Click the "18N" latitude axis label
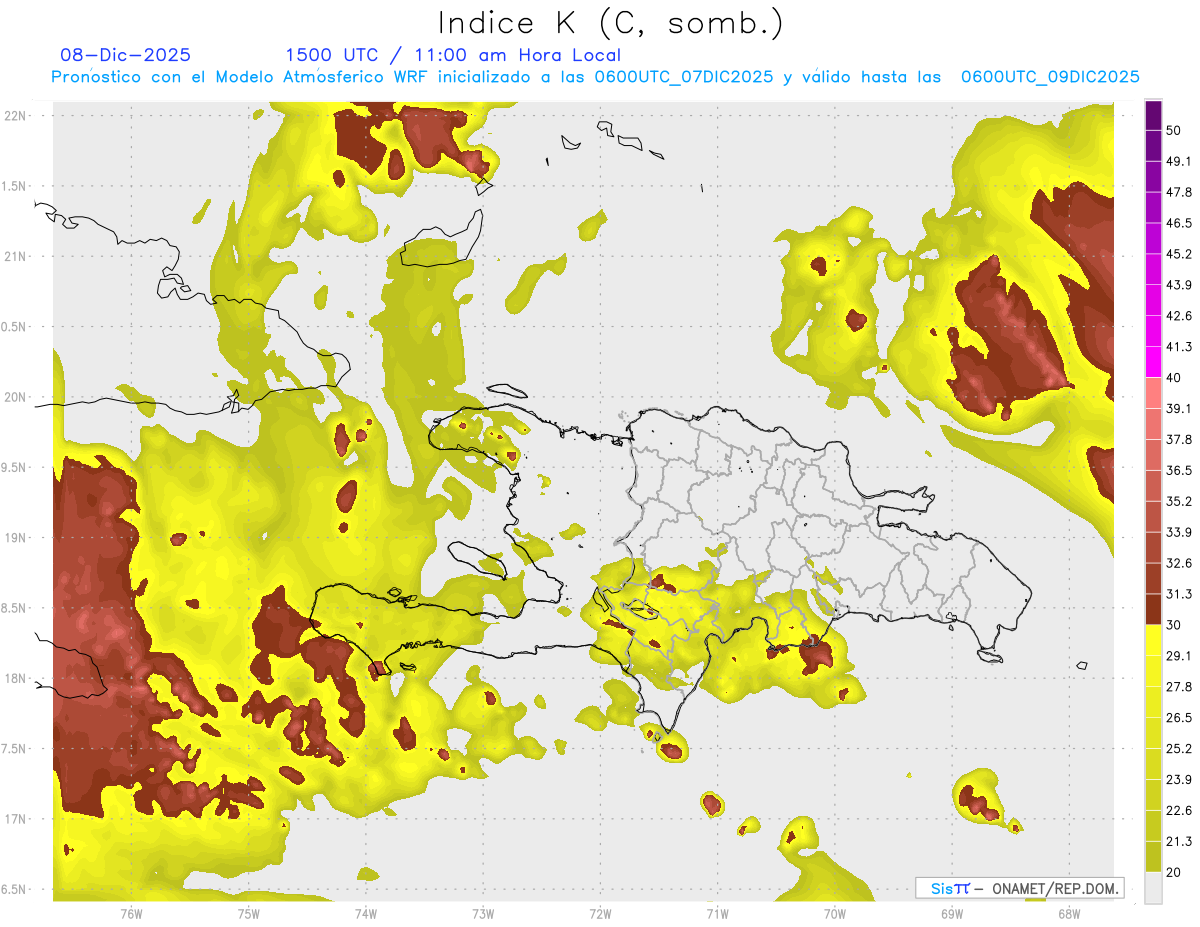Viewport: 1200px width, 927px height. point(14,679)
